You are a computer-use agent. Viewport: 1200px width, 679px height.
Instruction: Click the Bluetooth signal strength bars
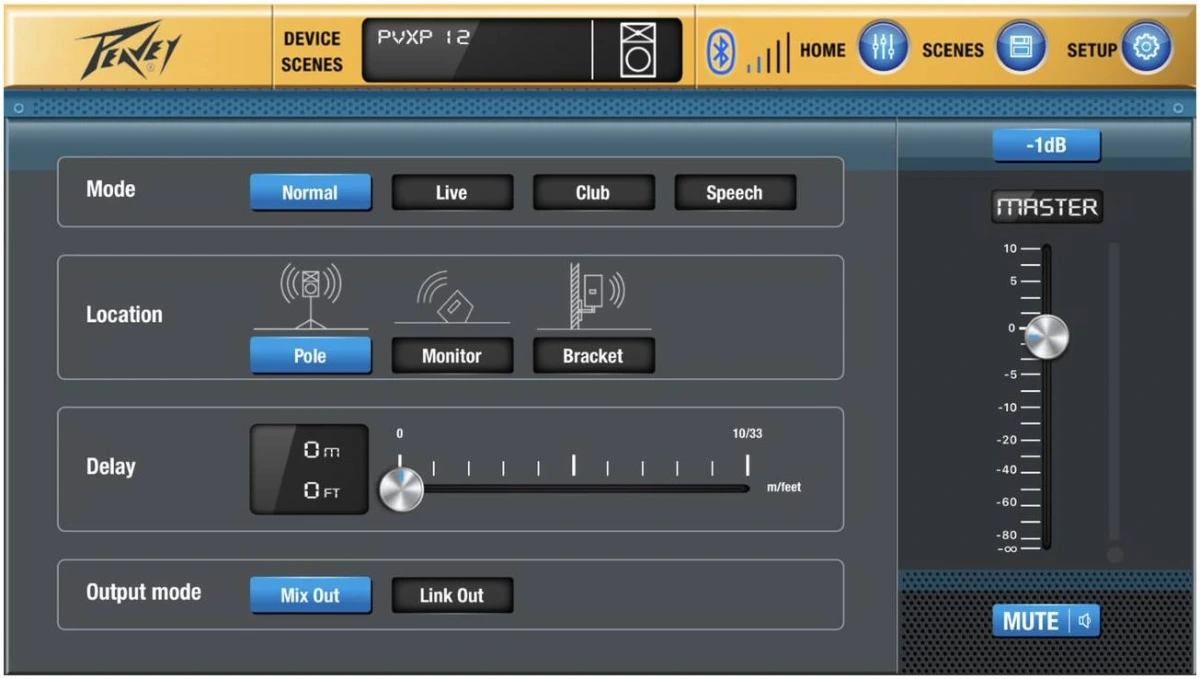767,55
